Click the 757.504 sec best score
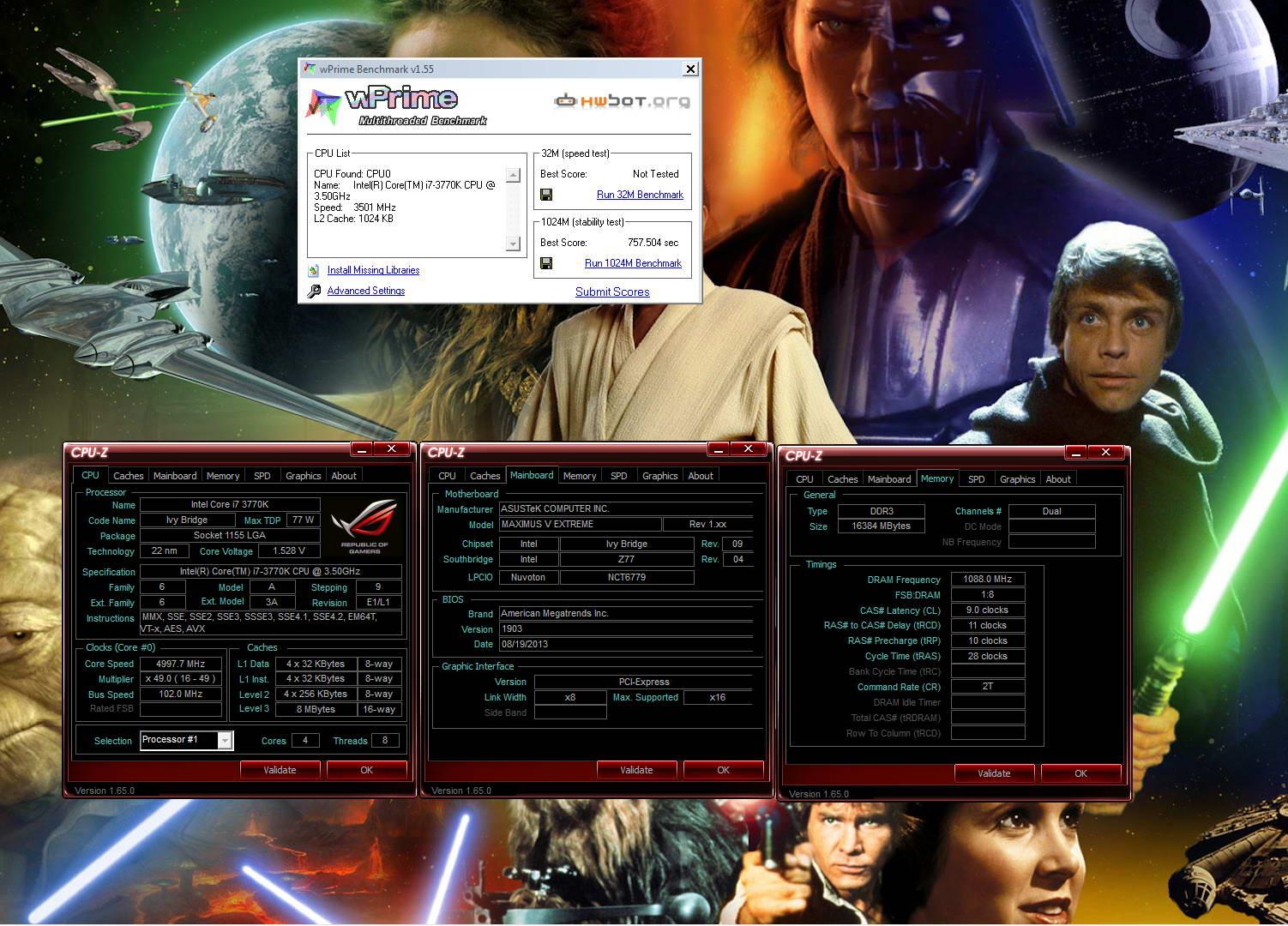Screen dimensions: 1288x926 (653, 243)
